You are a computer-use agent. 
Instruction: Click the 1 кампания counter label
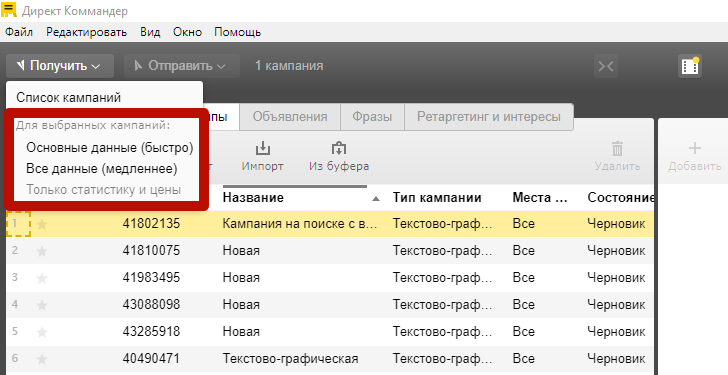coord(289,66)
